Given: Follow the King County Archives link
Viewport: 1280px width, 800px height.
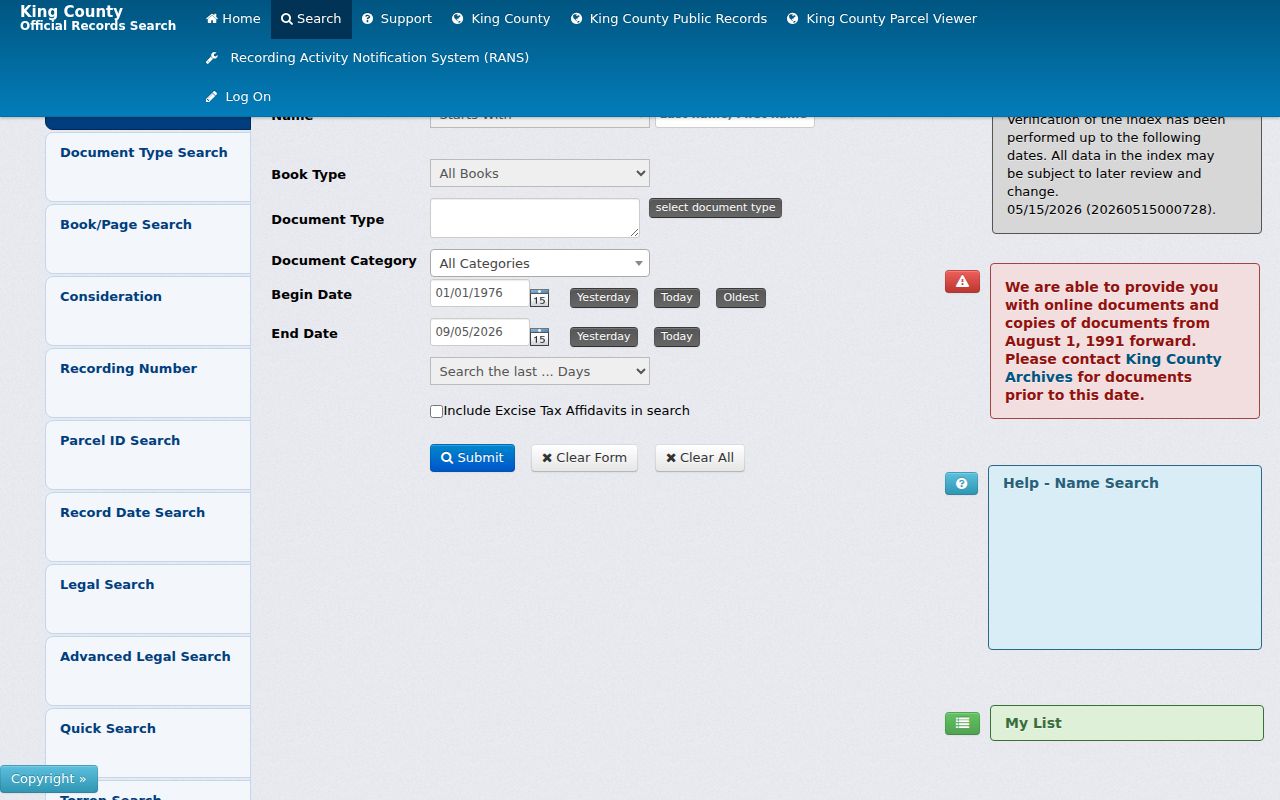Looking at the screenshot, I should [x=1113, y=368].
